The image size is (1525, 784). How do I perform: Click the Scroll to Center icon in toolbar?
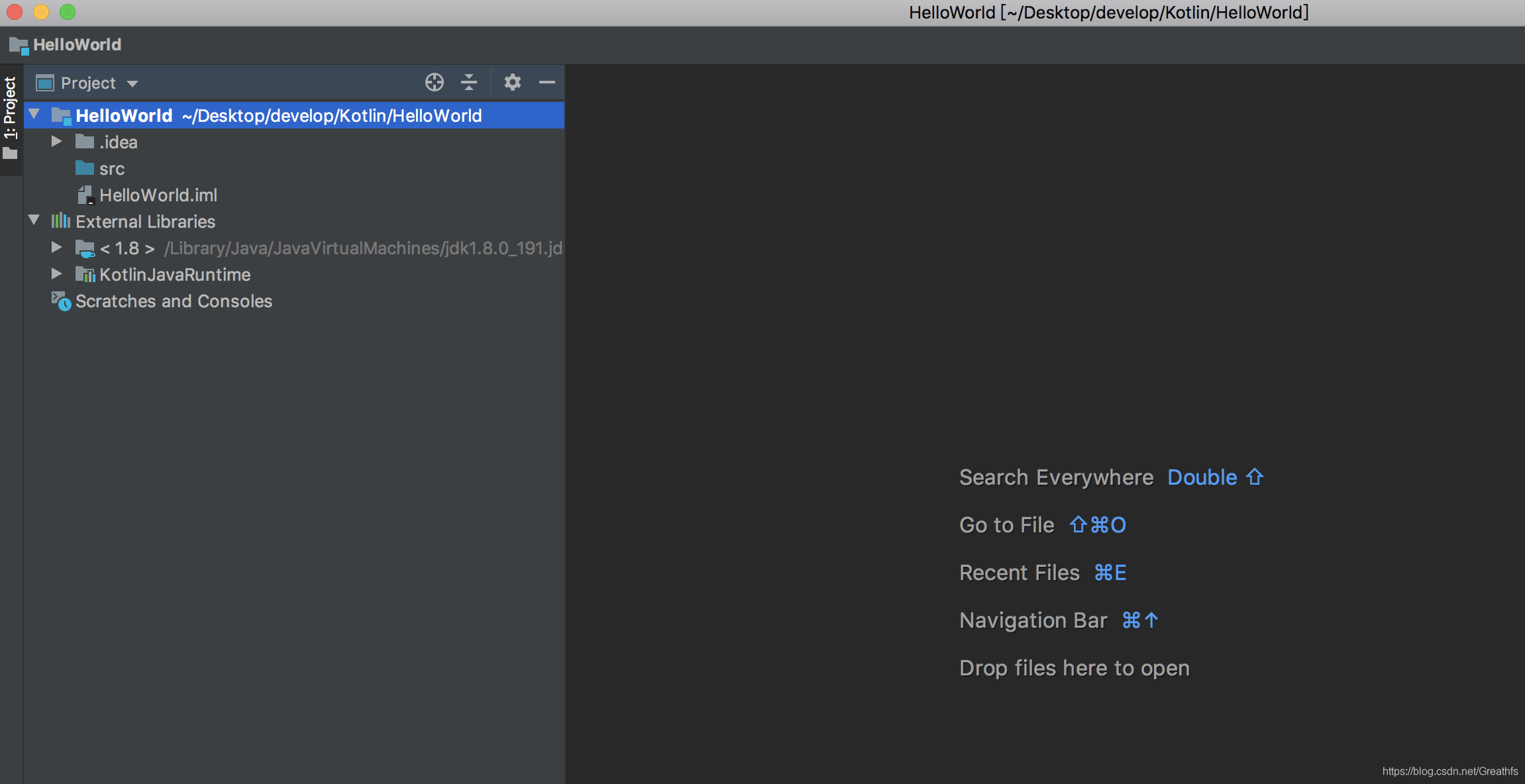[435, 82]
